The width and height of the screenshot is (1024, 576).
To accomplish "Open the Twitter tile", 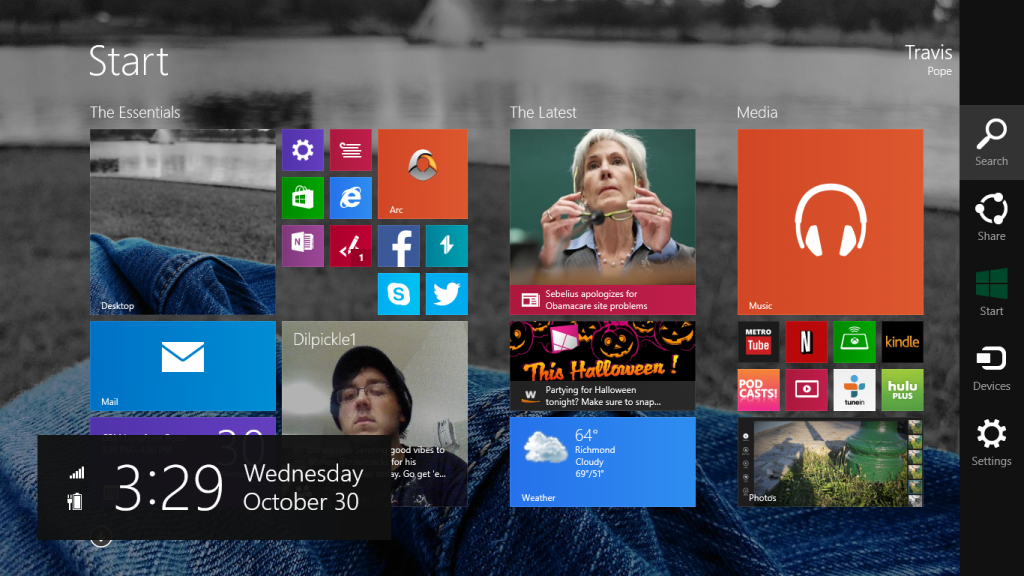I will click(446, 293).
